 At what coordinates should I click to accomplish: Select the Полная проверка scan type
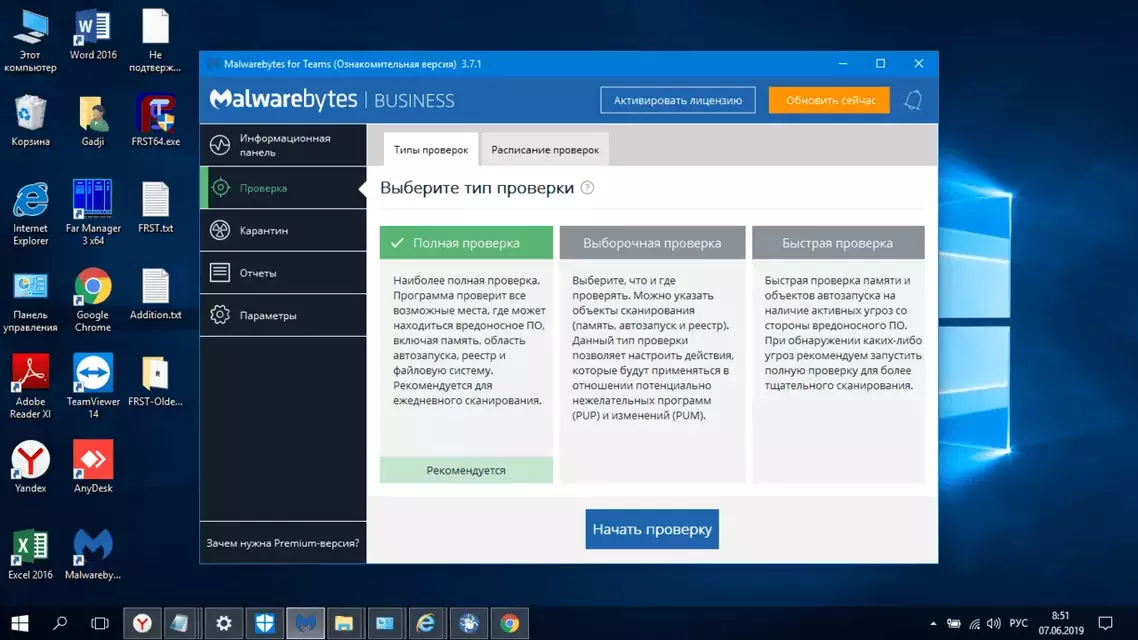point(466,242)
